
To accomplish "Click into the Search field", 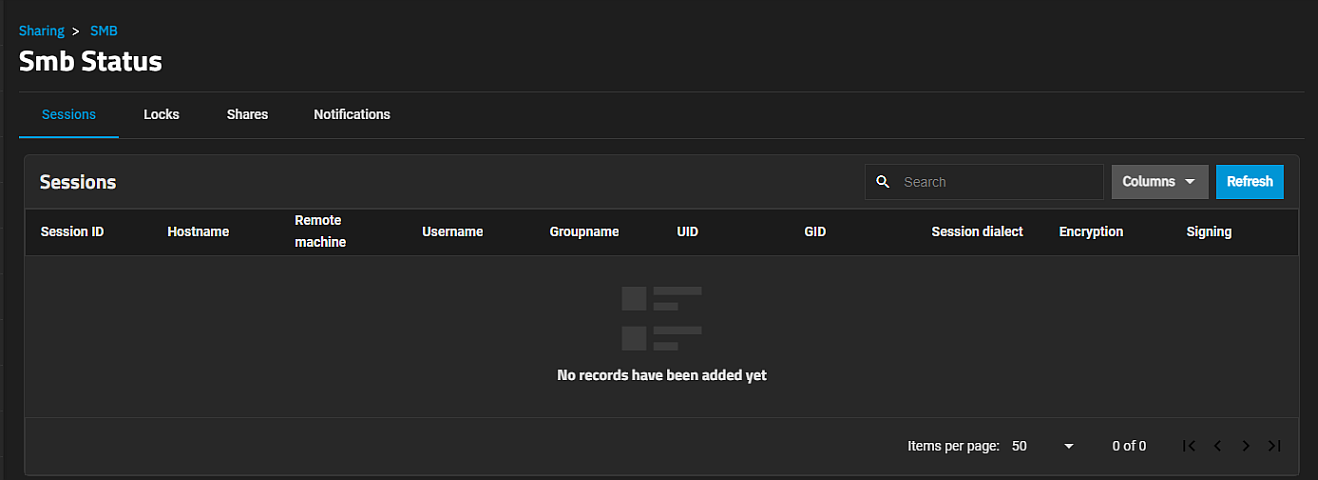I will (997, 182).
